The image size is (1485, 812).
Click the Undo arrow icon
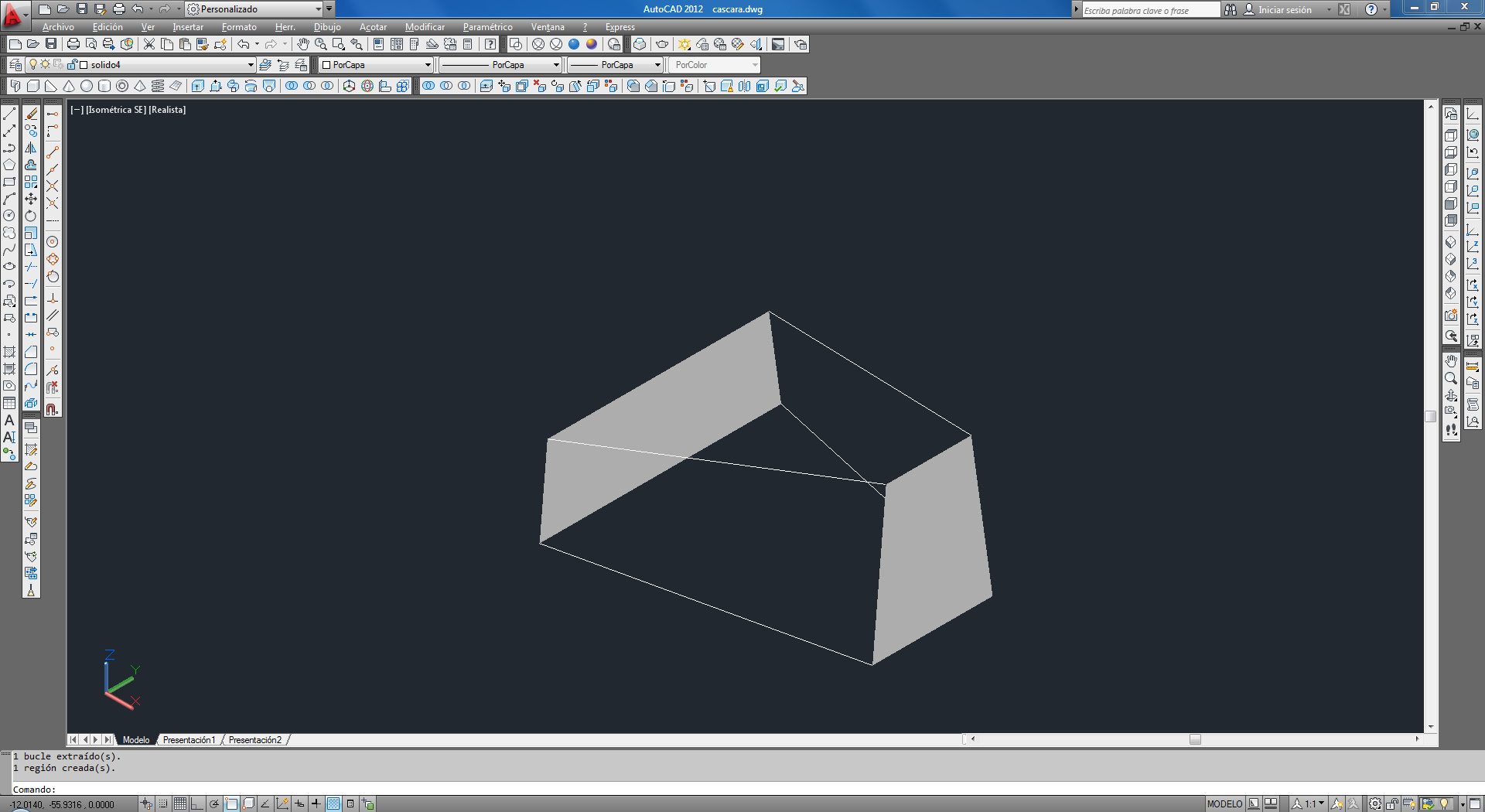click(x=243, y=44)
